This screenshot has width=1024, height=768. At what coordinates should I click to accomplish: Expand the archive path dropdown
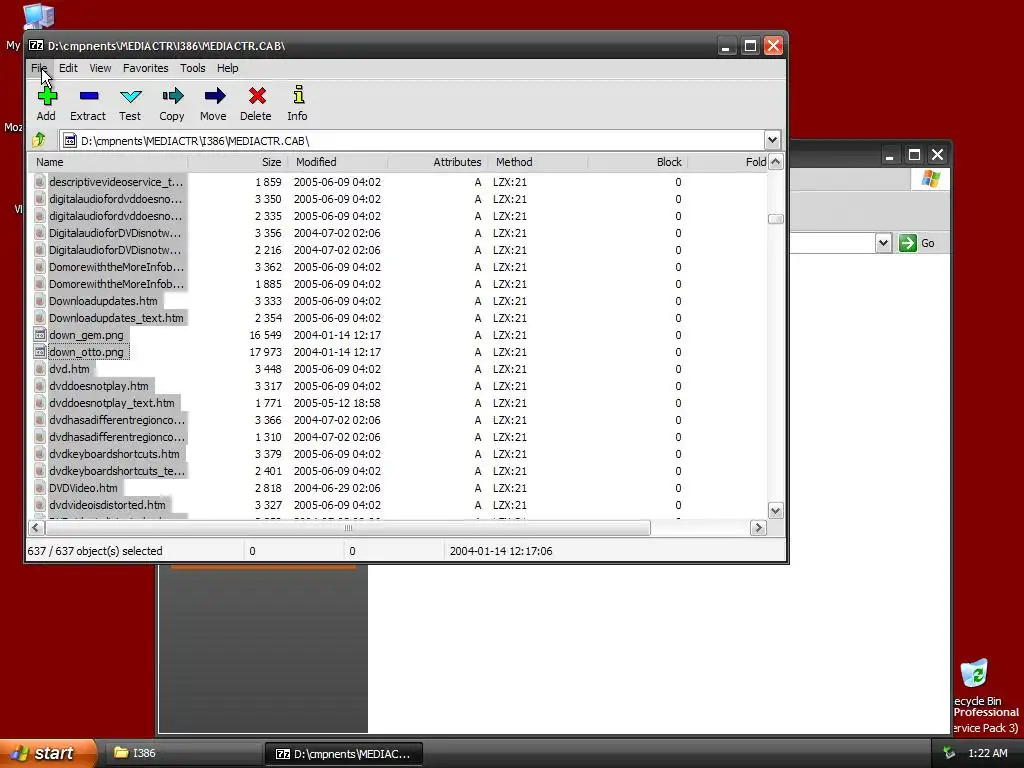pos(772,140)
